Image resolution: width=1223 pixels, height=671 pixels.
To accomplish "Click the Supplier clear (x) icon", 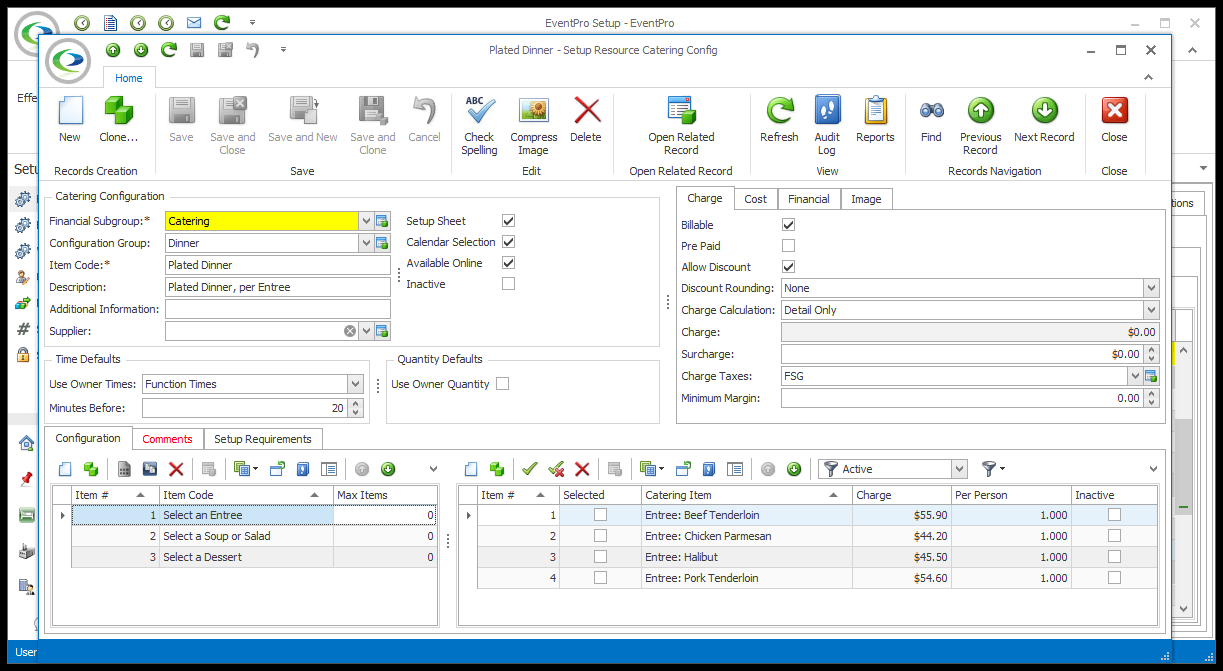I will [x=350, y=331].
